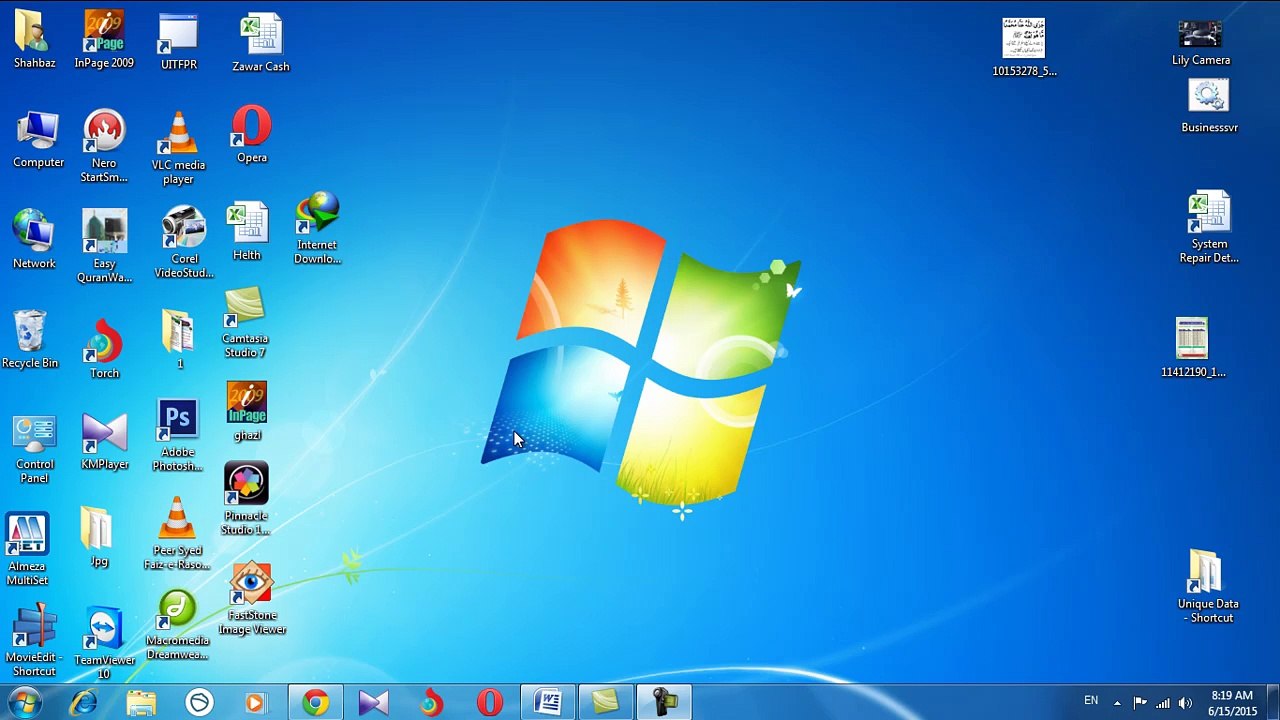Select the 11412190_1... image file
1280x720 pixels.
point(1193,348)
